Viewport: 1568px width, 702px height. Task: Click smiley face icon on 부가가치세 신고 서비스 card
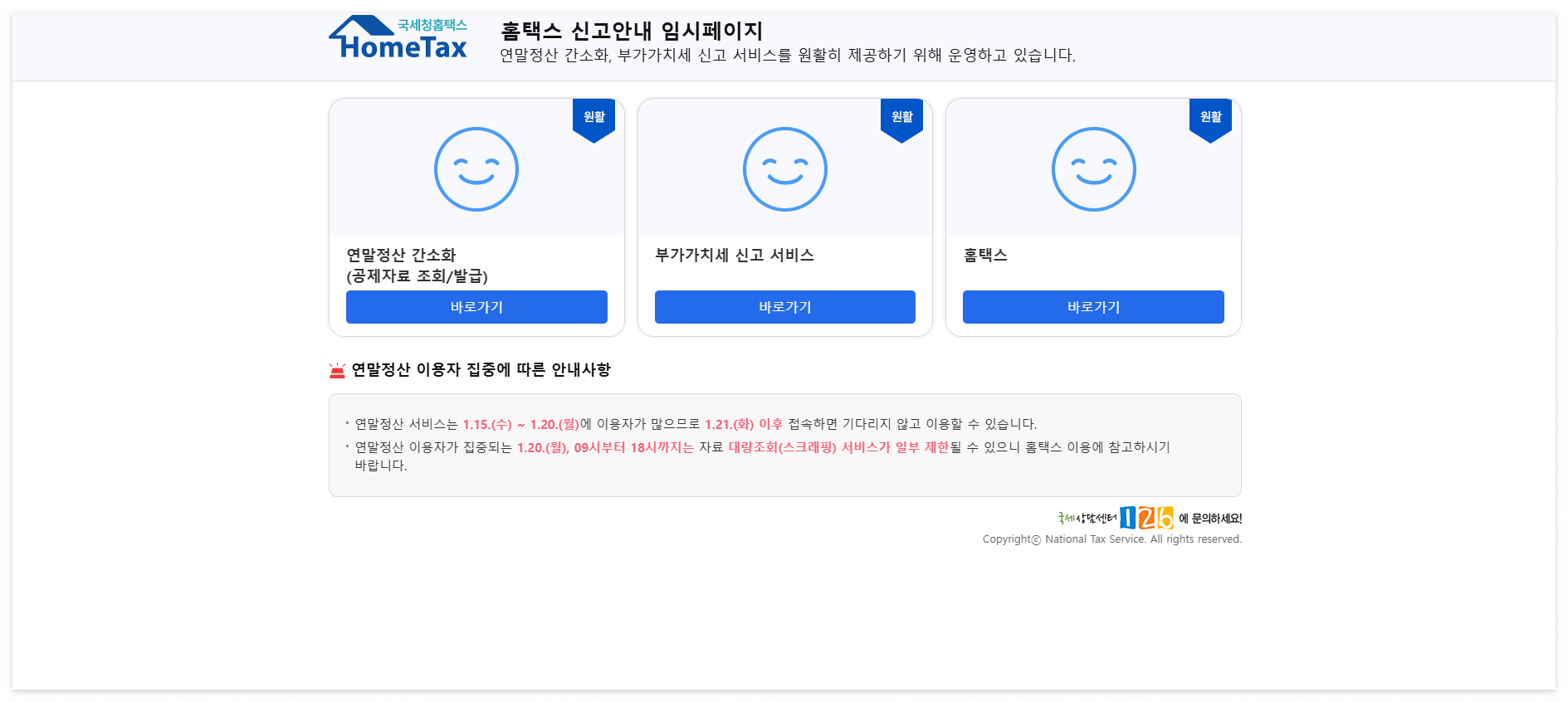pos(785,169)
